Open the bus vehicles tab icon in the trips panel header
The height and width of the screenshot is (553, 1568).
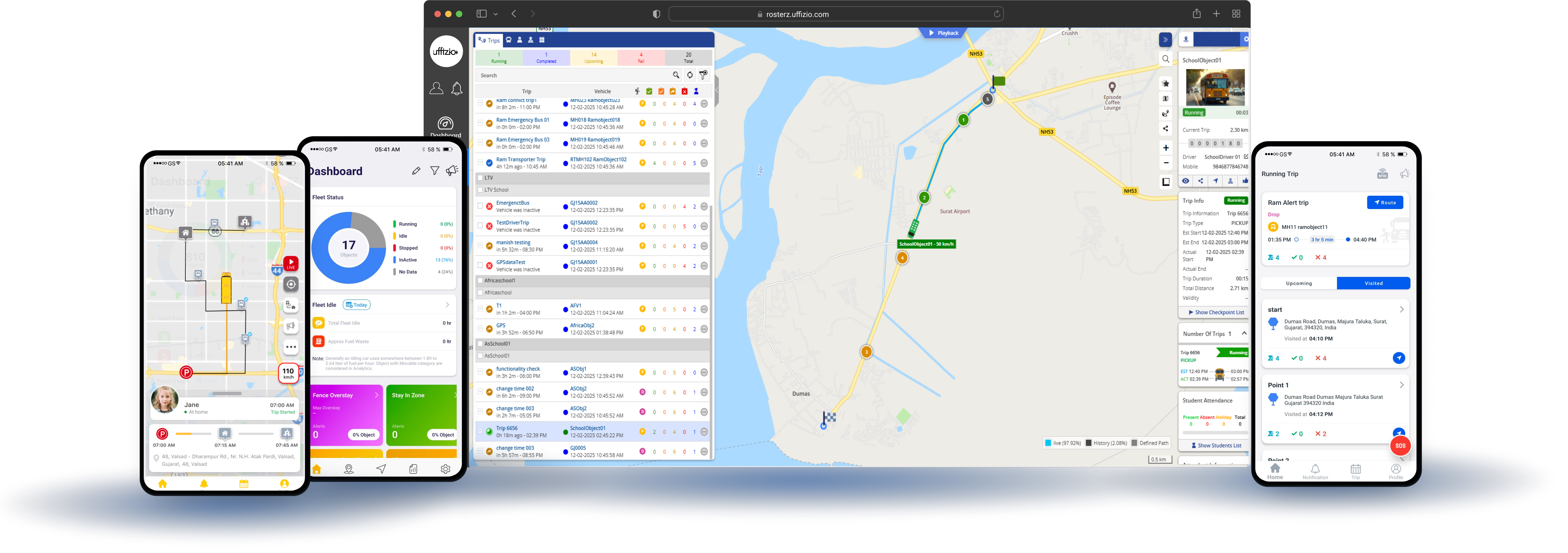coord(509,40)
